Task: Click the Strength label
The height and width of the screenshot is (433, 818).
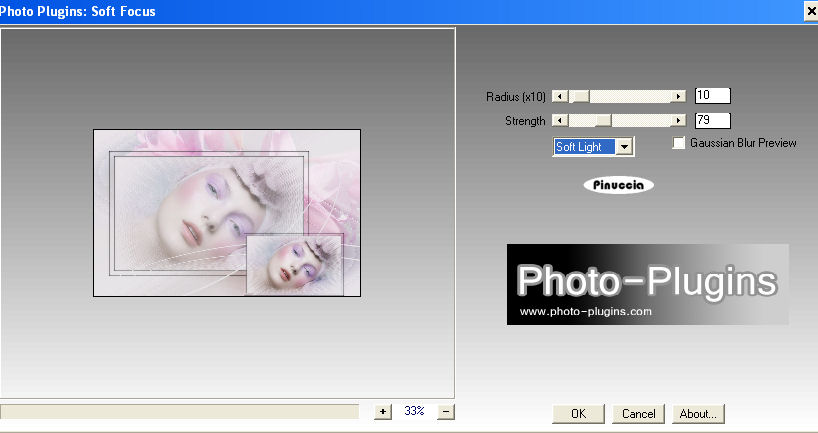Action: (525, 121)
